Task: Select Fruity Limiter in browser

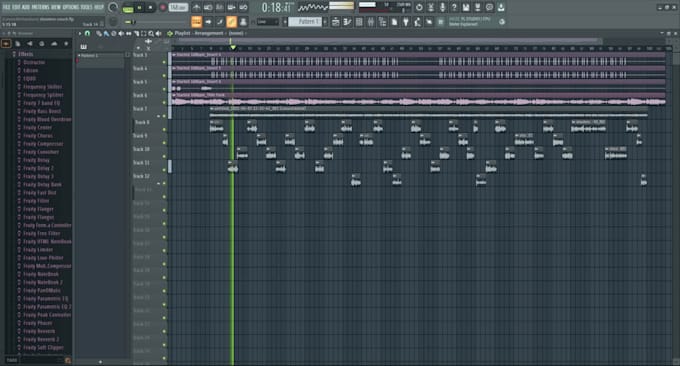Action: pyautogui.click(x=38, y=250)
